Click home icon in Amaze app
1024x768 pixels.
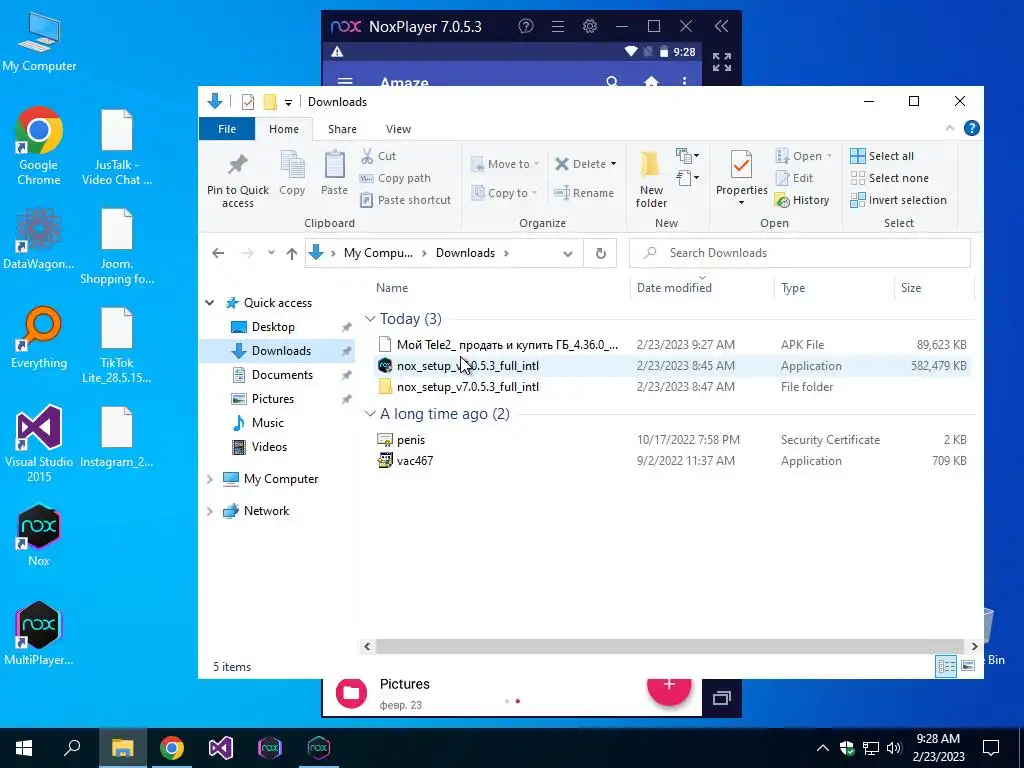point(651,82)
